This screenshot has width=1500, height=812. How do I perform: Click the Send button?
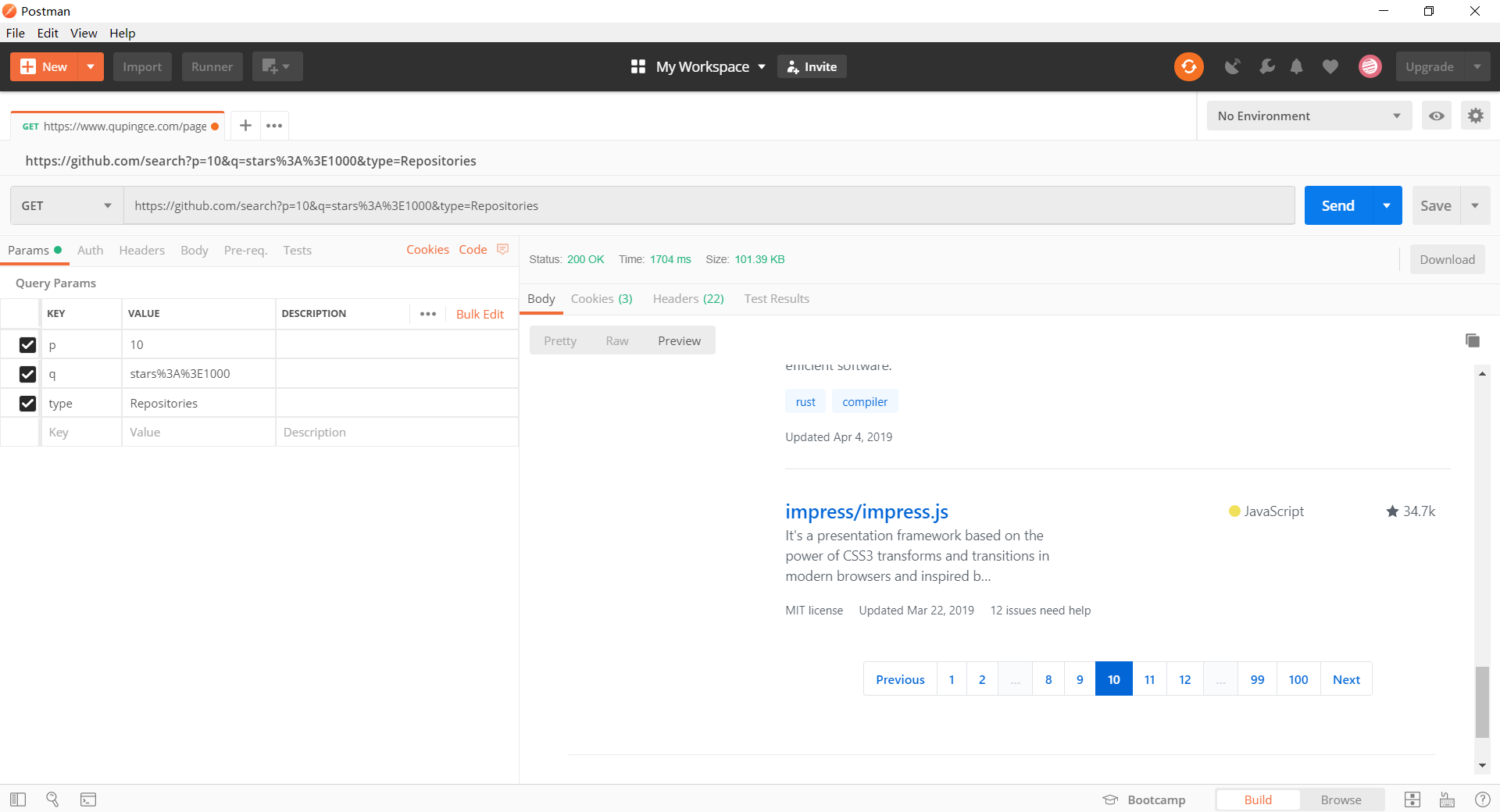point(1337,205)
